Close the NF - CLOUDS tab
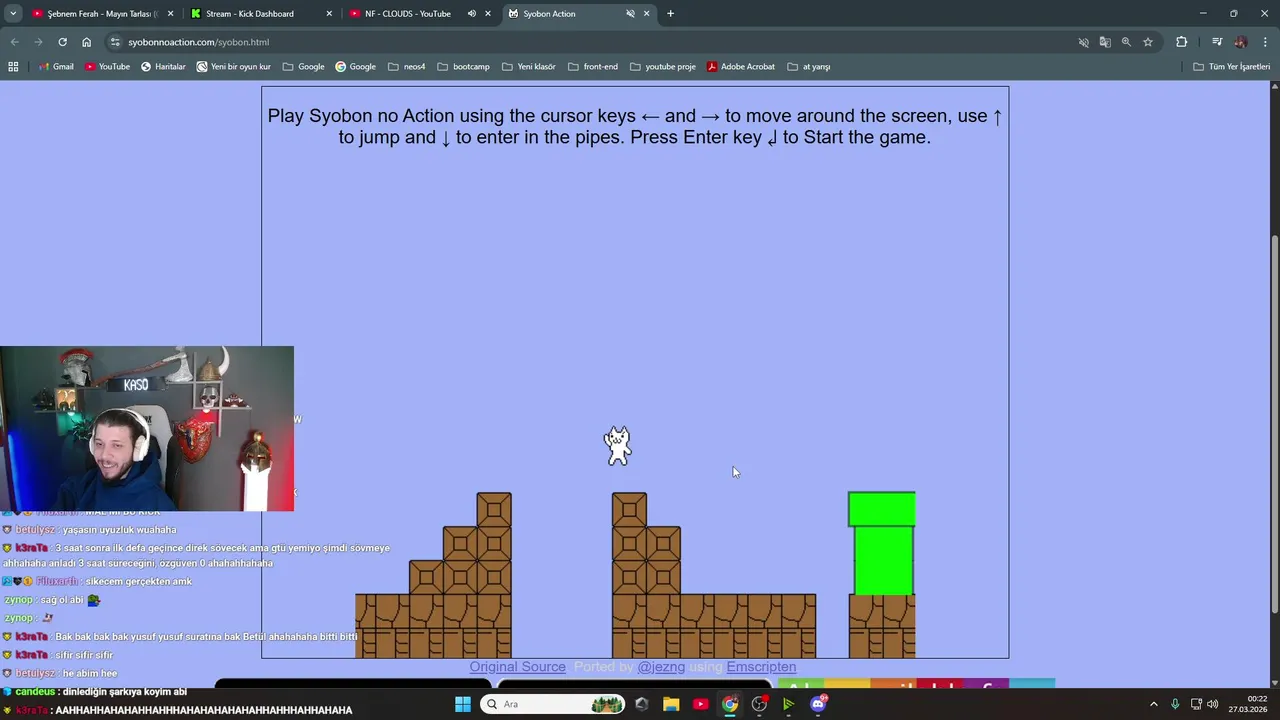Viewport: 1280px width, 720px height. [488, 14]
